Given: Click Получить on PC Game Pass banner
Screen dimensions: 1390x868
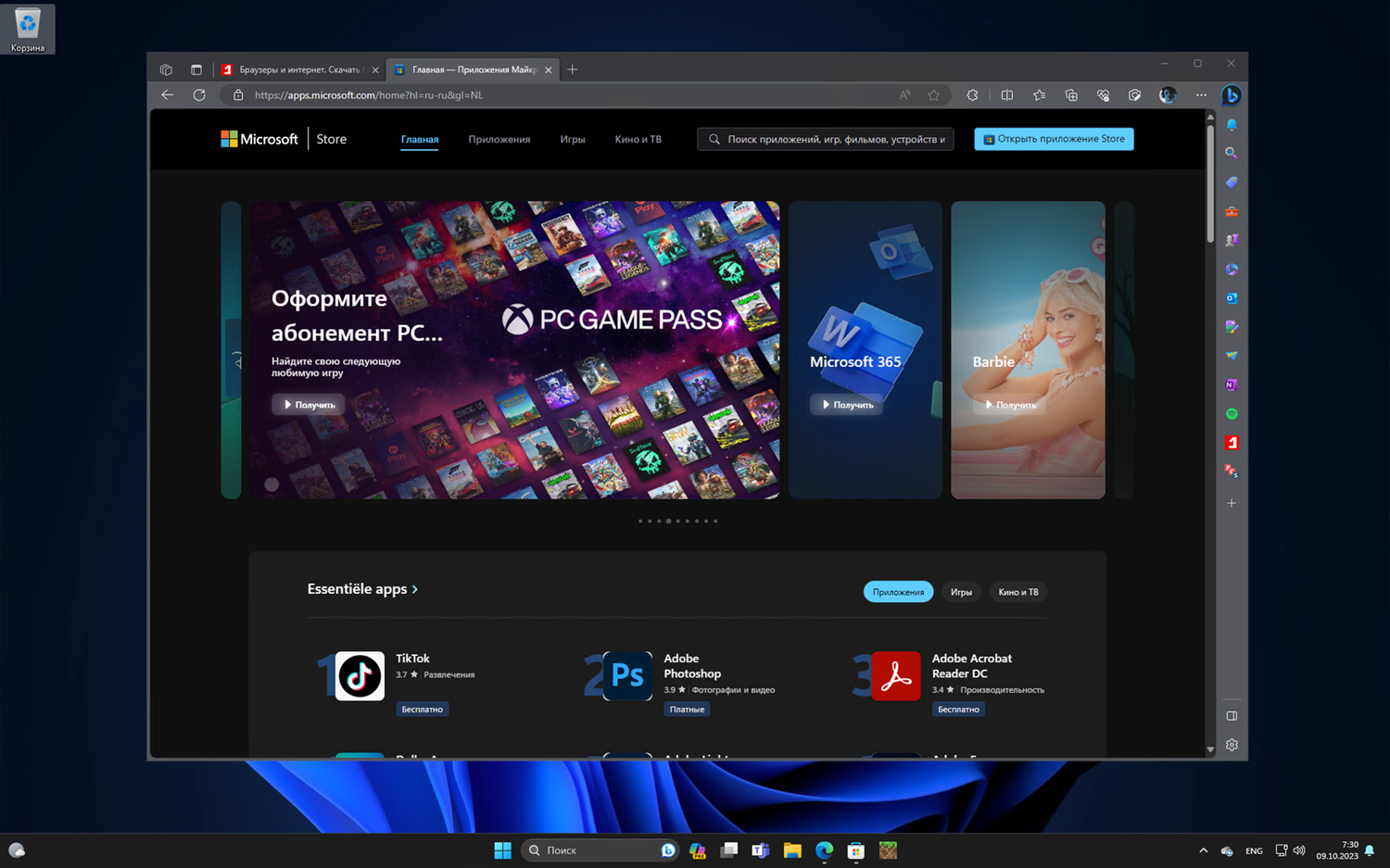Looking at the screenshot, I should 309,405.
